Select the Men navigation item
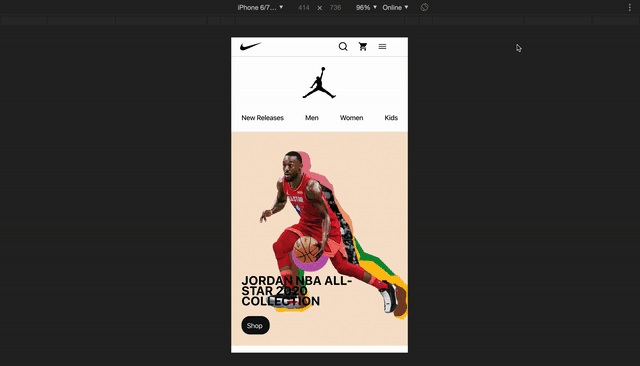This screenshot has height=366, width=640. click(x=311, y=118)
